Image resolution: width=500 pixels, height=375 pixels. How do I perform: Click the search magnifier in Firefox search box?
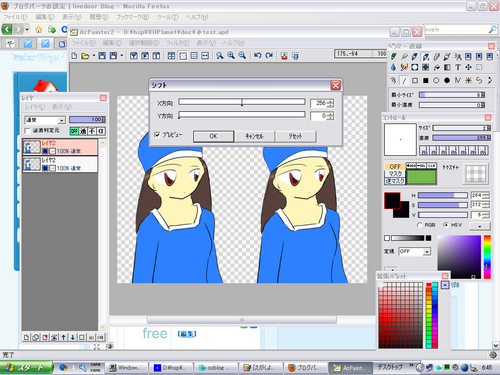tap(493, 29)
